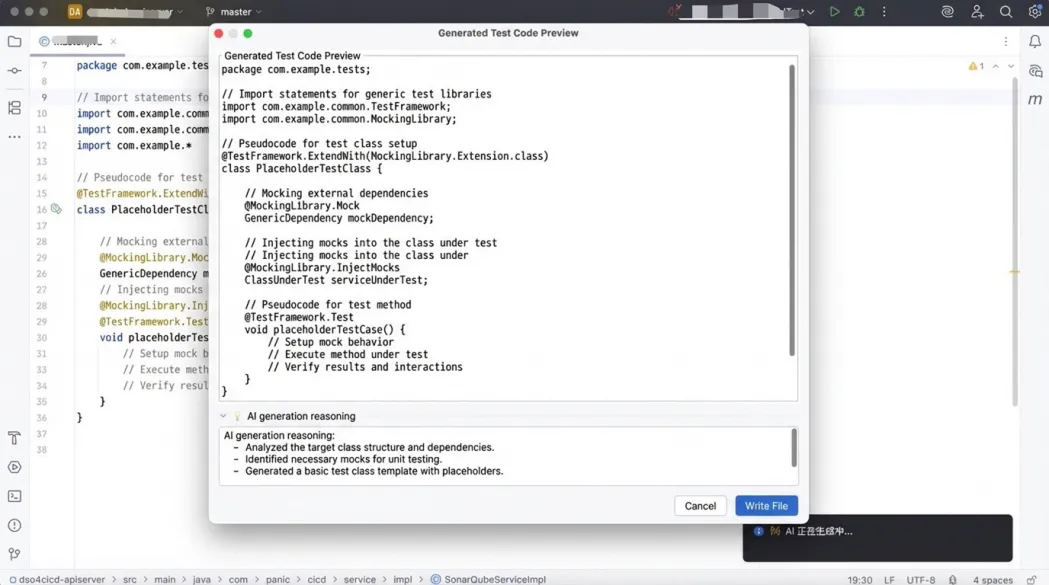Open the Terminal tool window
Image resolution: width=1049 pixels, height=585 pixels.
click(14, 496)
